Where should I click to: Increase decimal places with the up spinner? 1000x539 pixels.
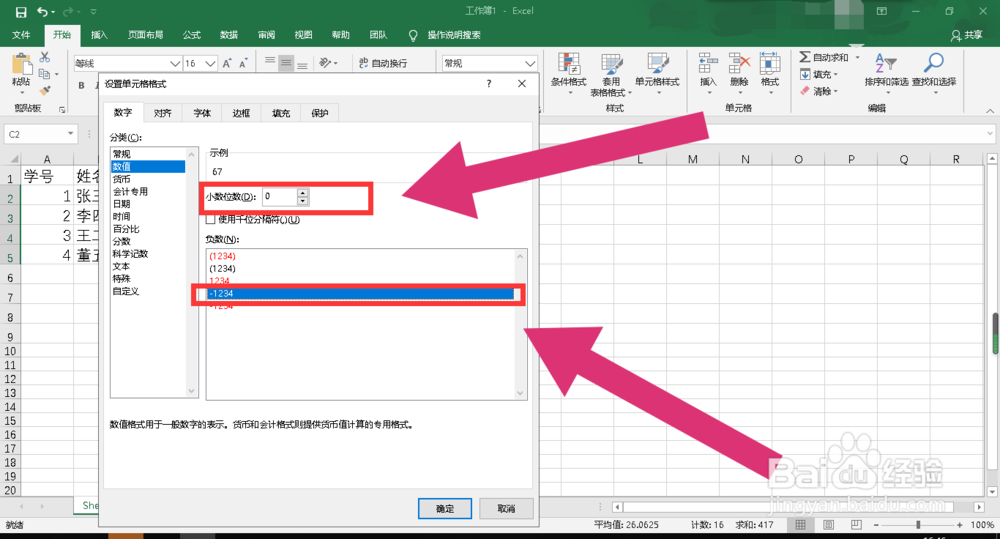(x=303, y=193)
